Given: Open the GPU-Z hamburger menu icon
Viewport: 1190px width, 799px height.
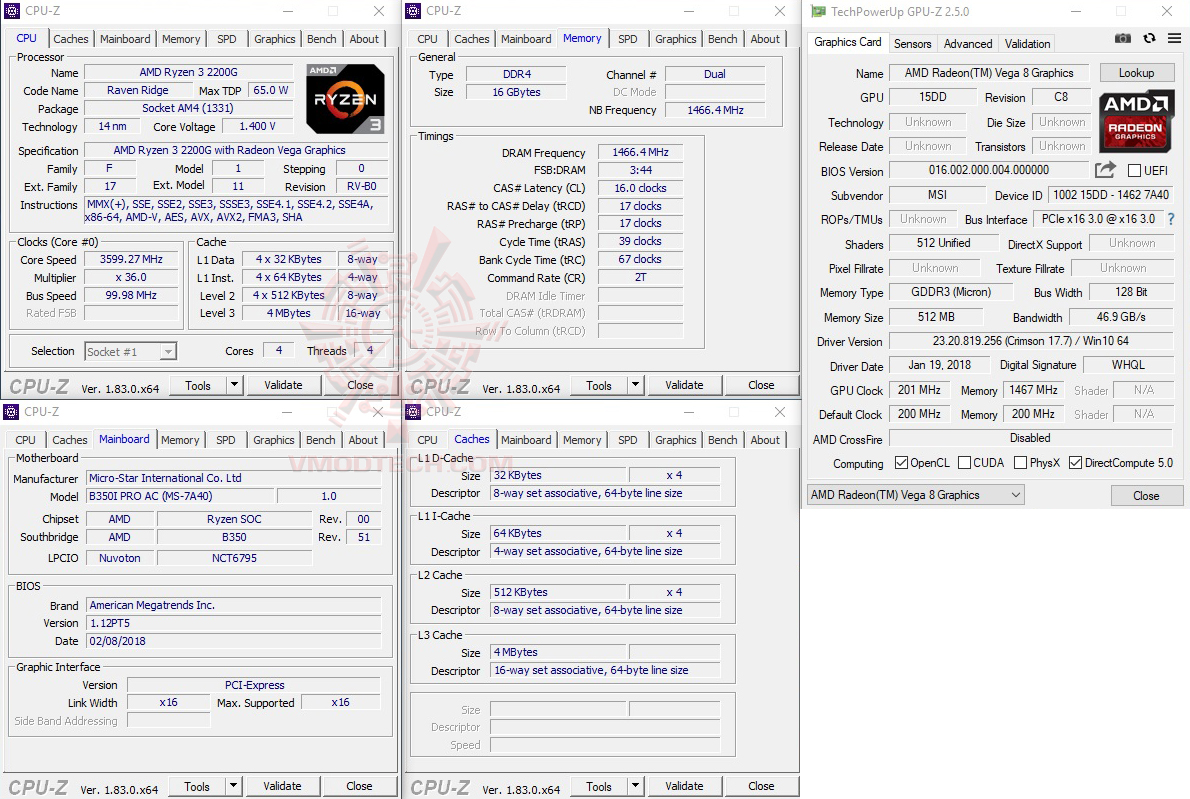Looking at the screenshot, I should tap(1174, 39).
